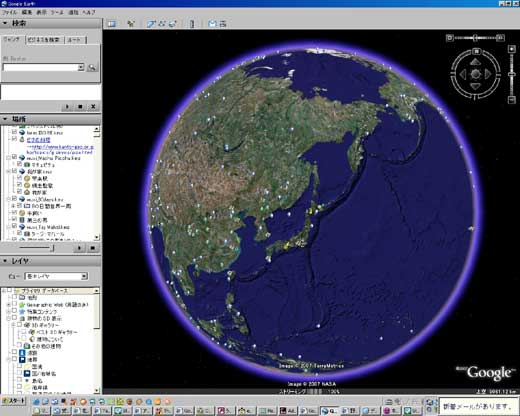This screenshot has height=416, width=520.
Task: Click the Start button on the taskbar
Action: 13,401
